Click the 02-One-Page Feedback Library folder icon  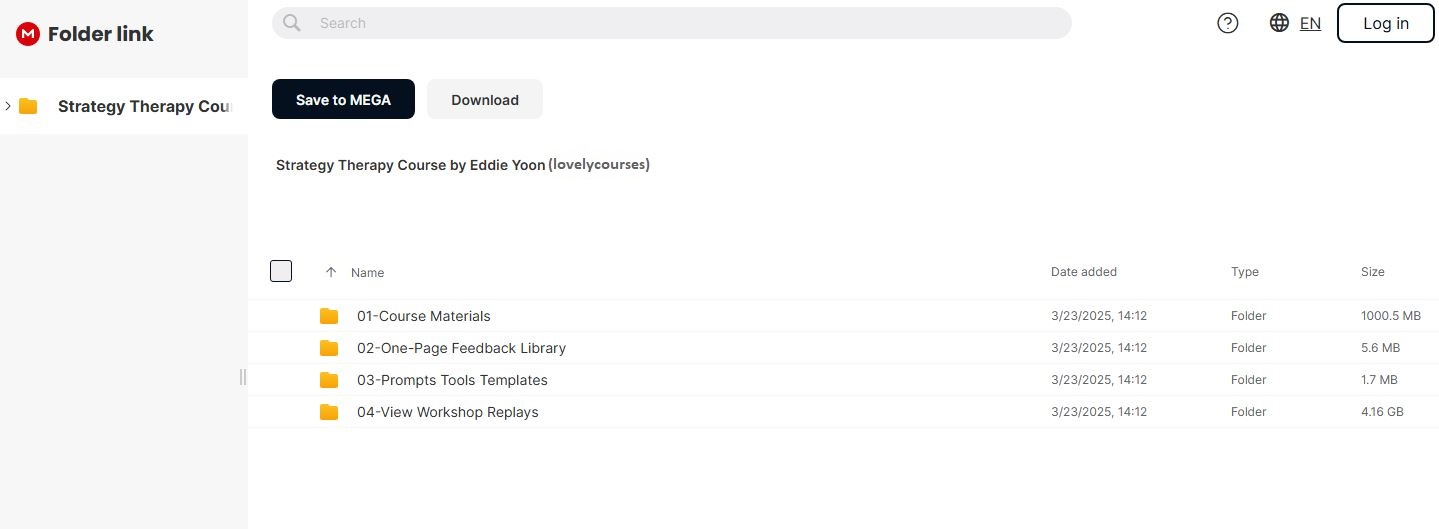(329, 348)
